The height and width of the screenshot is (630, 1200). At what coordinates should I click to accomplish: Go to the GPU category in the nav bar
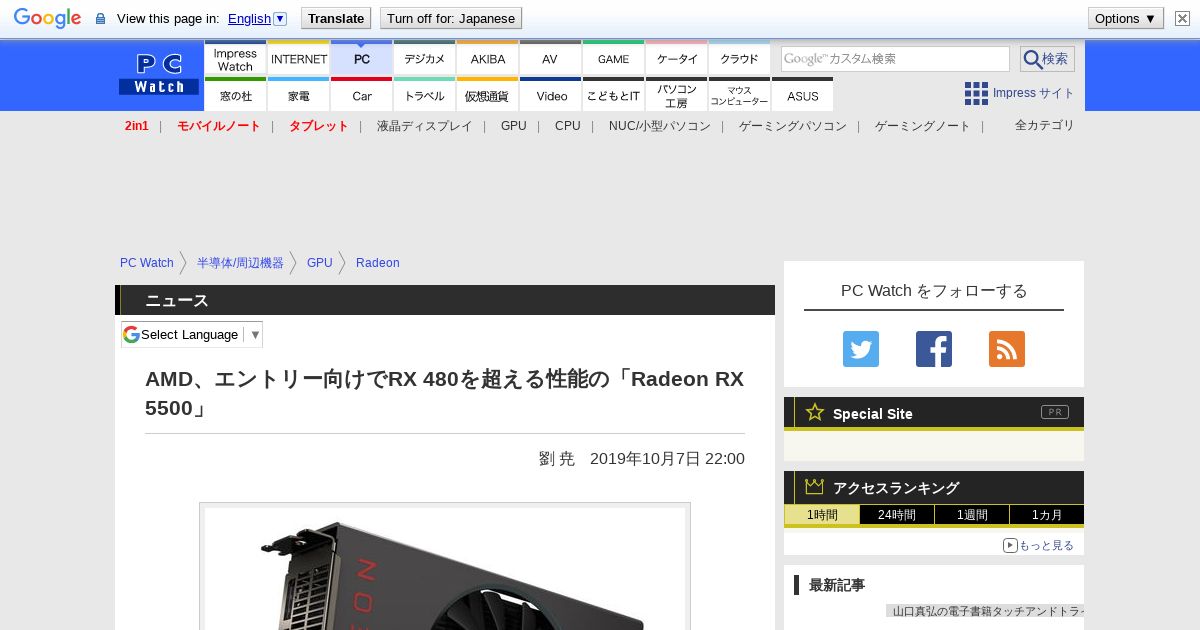point(513,126)
